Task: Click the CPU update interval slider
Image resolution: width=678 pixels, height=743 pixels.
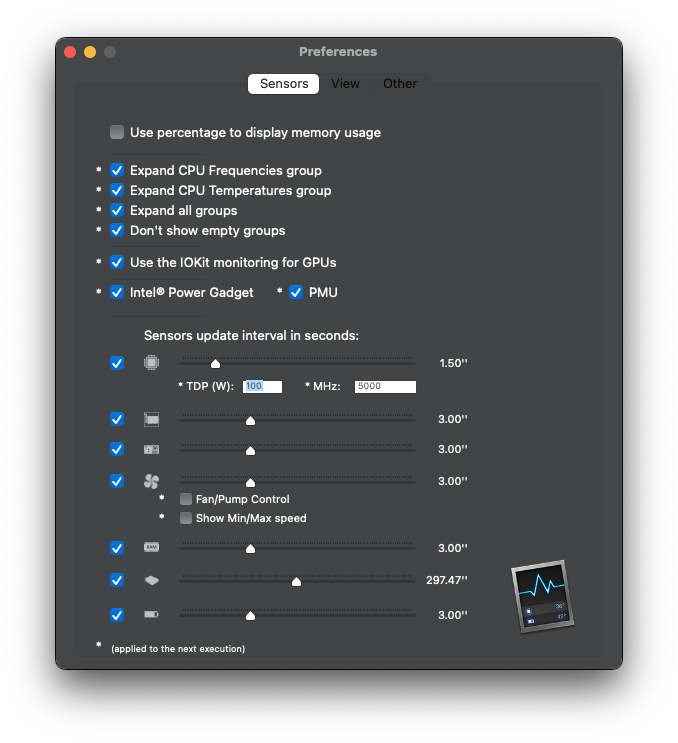Action: tap(297, 363)
